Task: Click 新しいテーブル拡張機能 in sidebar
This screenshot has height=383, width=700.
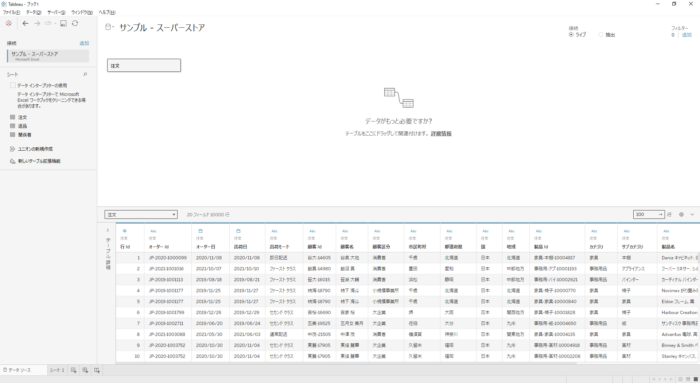Action: [x=39, y=161]
